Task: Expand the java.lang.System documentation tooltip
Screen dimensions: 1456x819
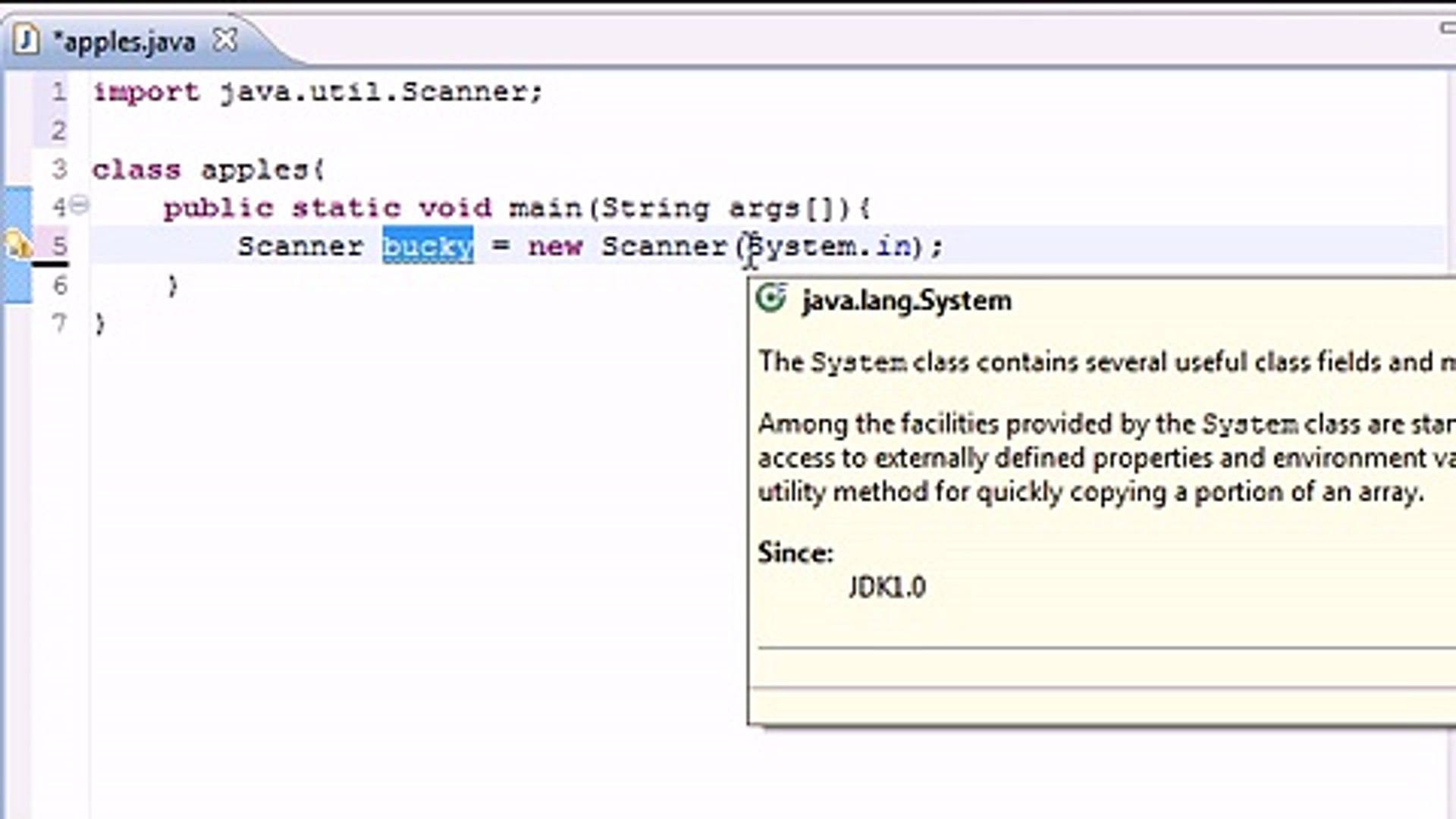Action: (905, 300)
